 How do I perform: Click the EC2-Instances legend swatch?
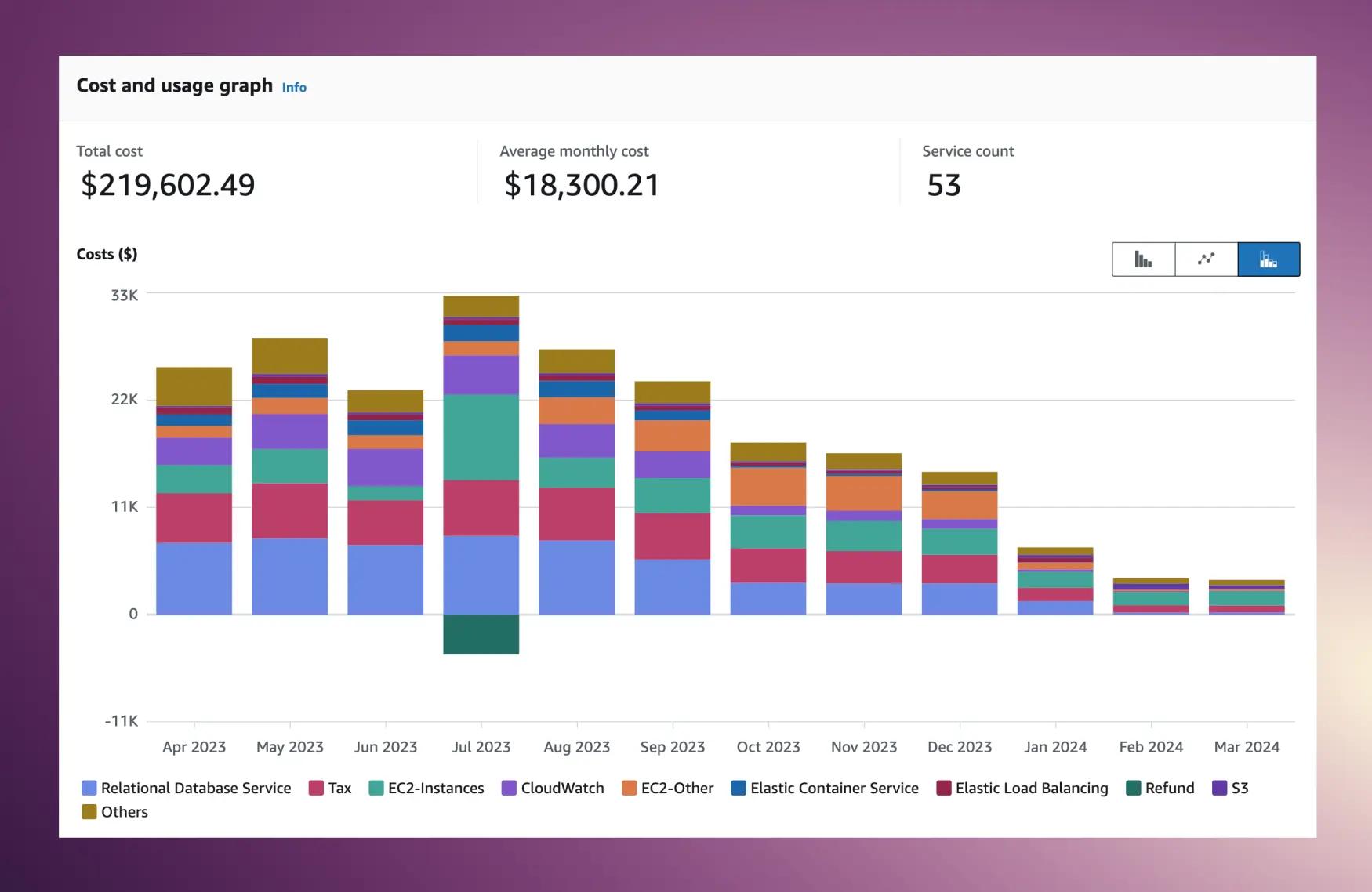point(376,788)
